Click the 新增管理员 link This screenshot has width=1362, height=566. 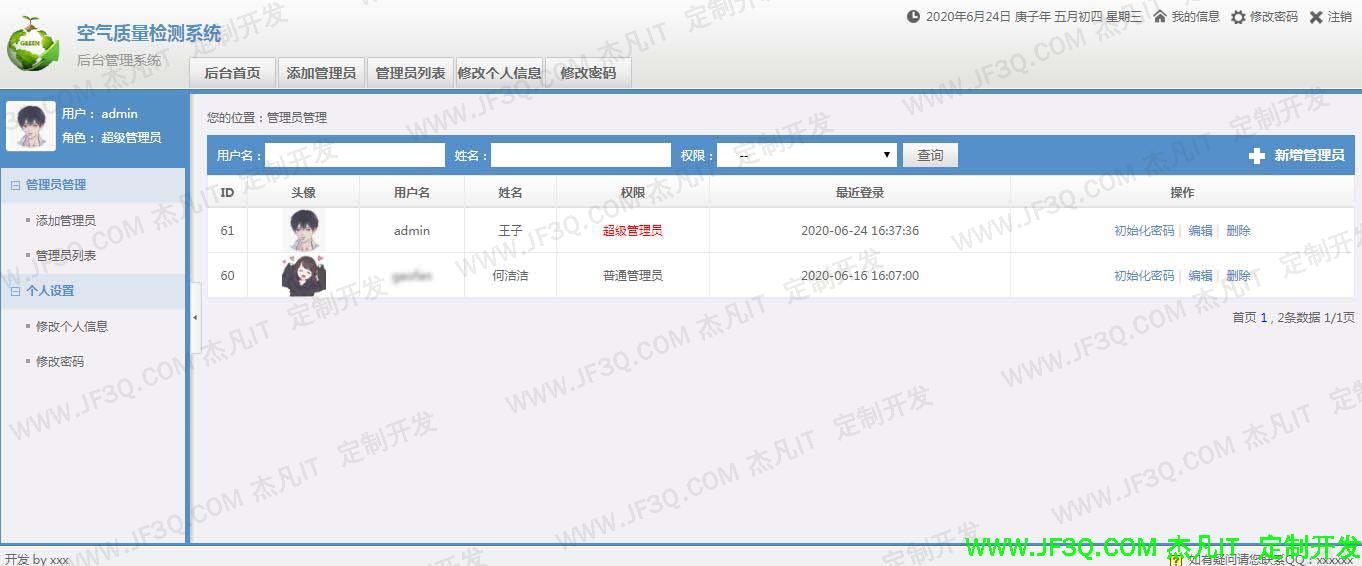(1309, 156)
